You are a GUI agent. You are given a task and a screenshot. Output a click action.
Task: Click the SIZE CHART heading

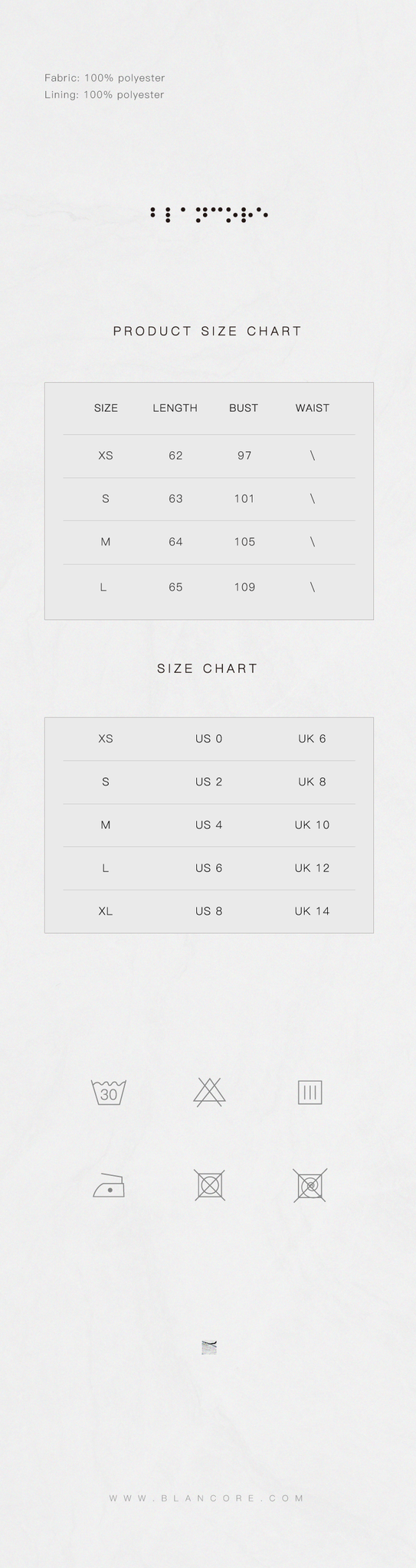[208, 668]
